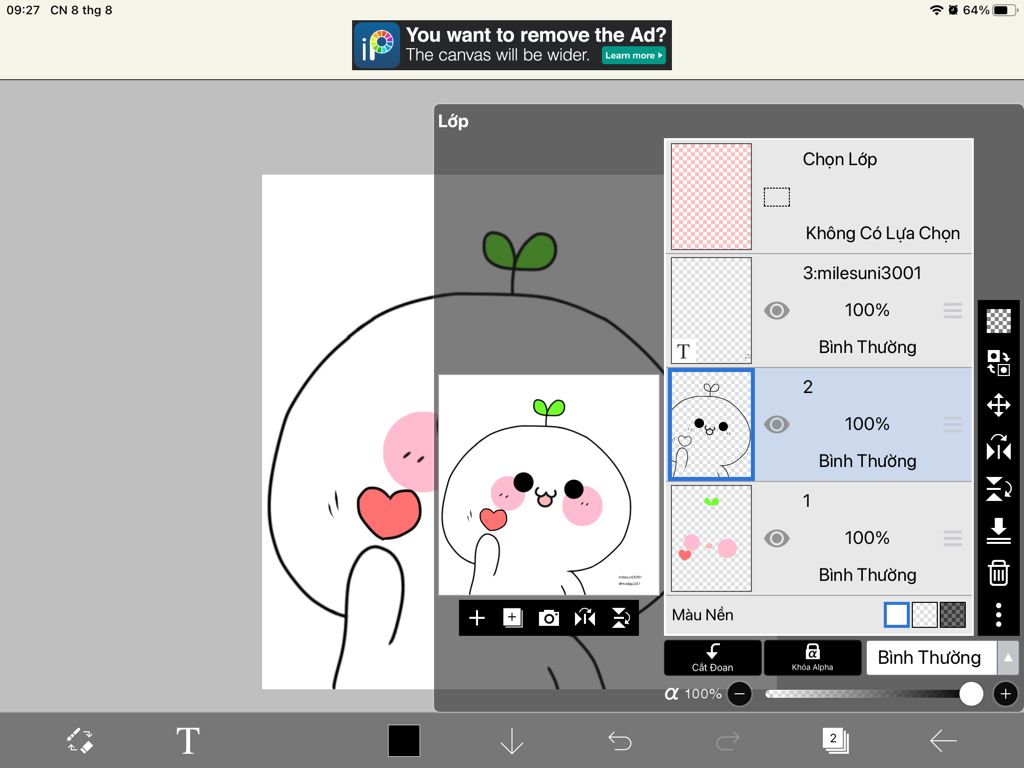Tap the Wi-Fi icon in status bar

tap(936, 10)
